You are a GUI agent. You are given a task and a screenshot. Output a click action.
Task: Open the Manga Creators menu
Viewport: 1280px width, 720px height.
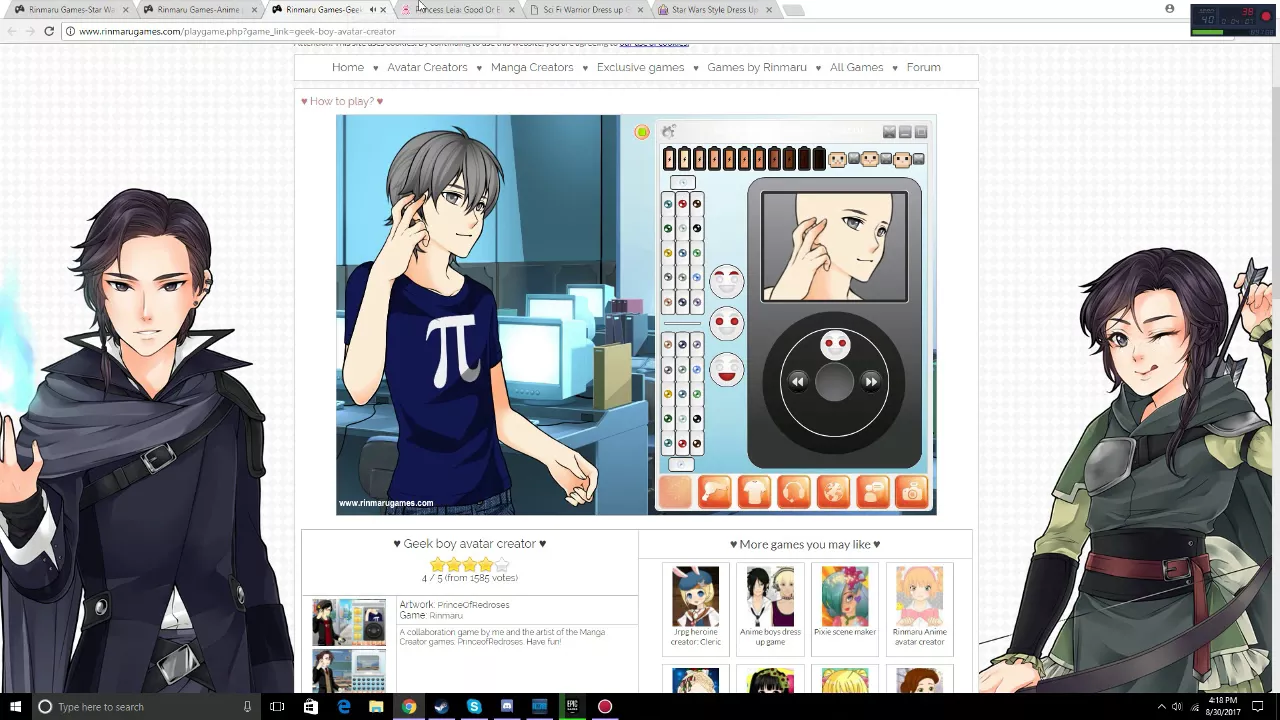pos(532,67)
